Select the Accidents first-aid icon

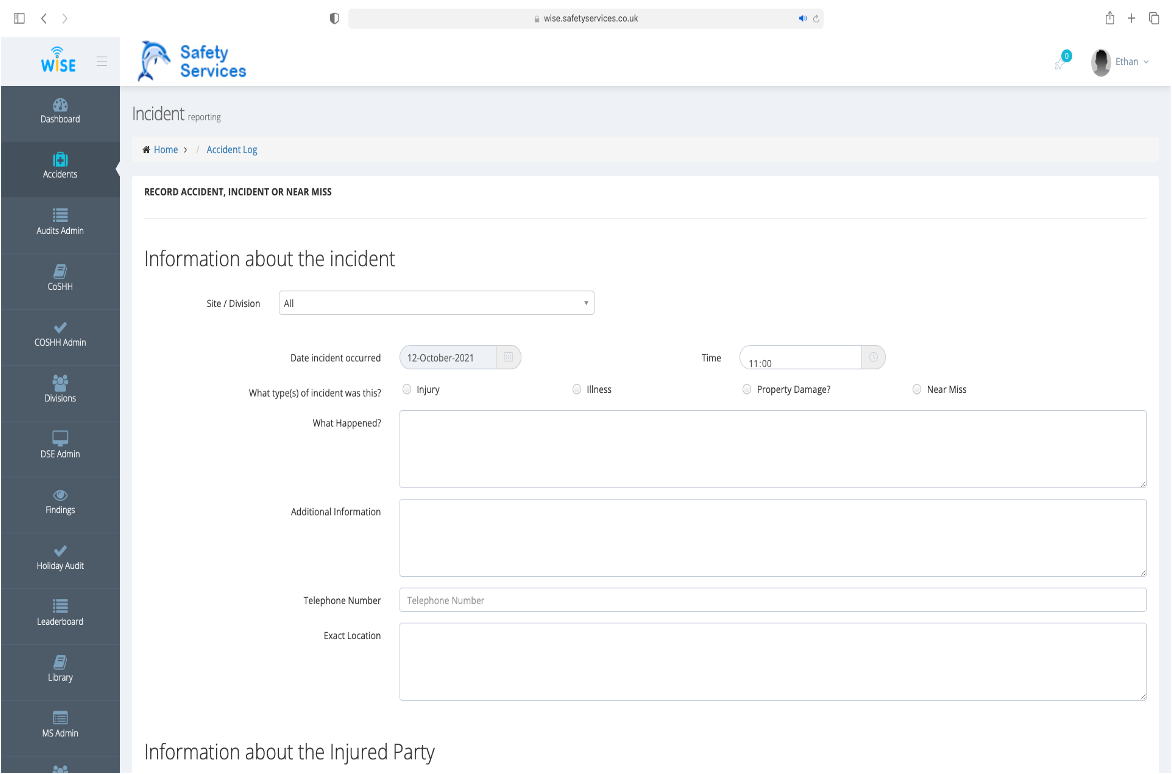60,159
